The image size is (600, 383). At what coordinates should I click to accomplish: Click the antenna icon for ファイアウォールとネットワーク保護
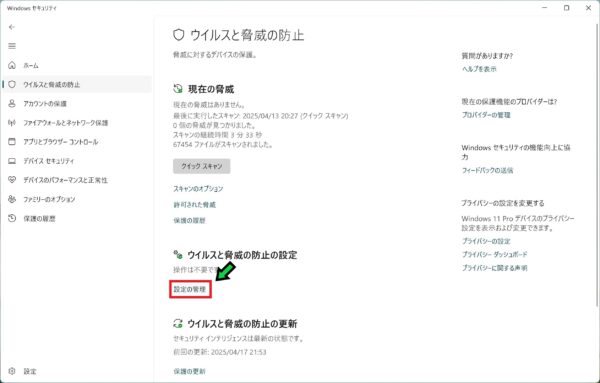(12, 122)
